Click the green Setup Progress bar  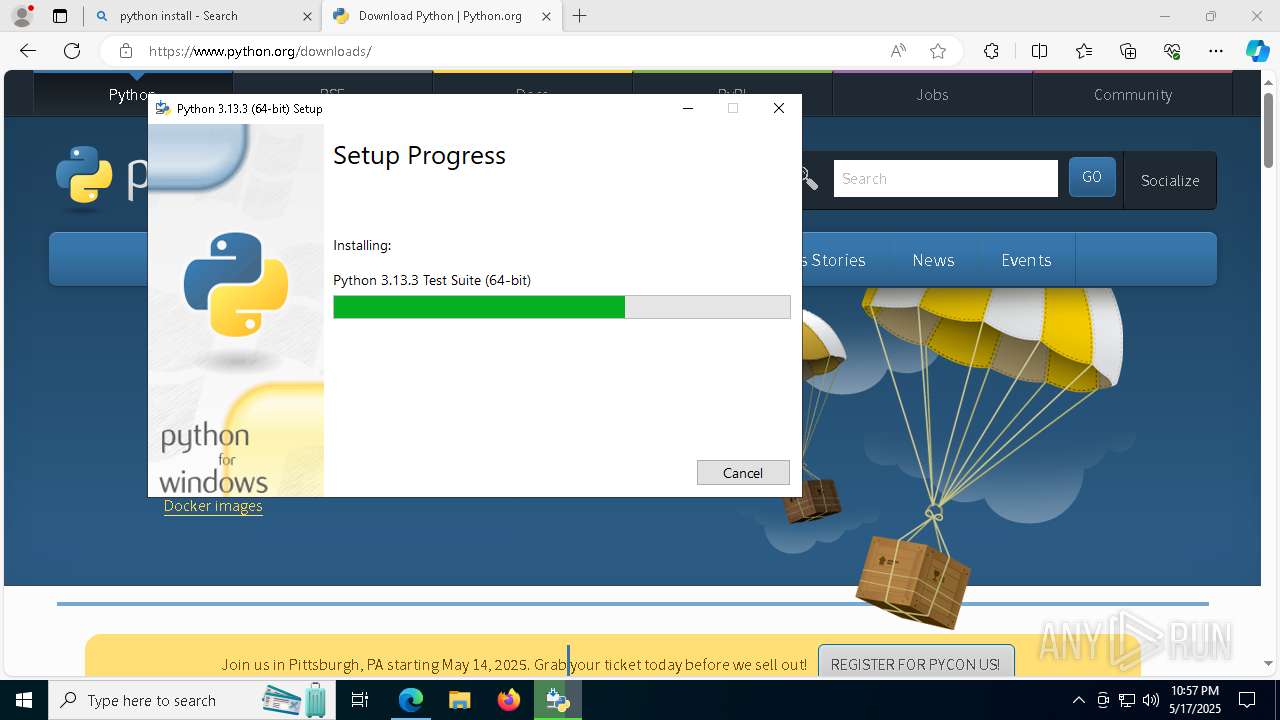tap(561, 307)
